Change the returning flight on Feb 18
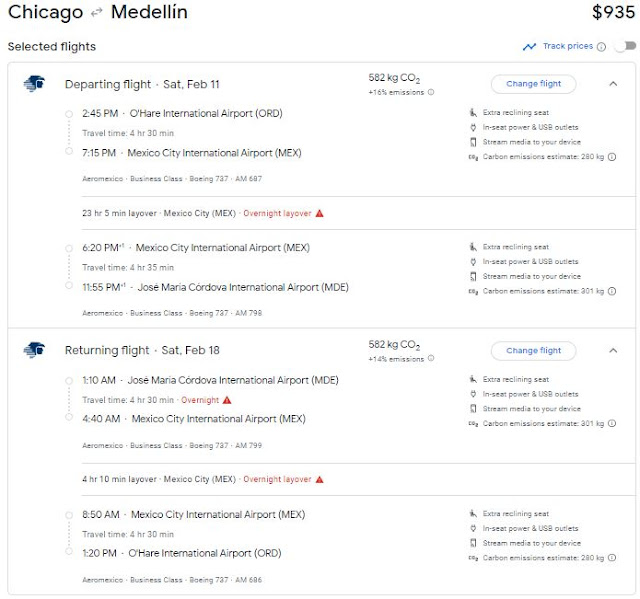This screenshot has width=640, height=599. tap(533, 351)
